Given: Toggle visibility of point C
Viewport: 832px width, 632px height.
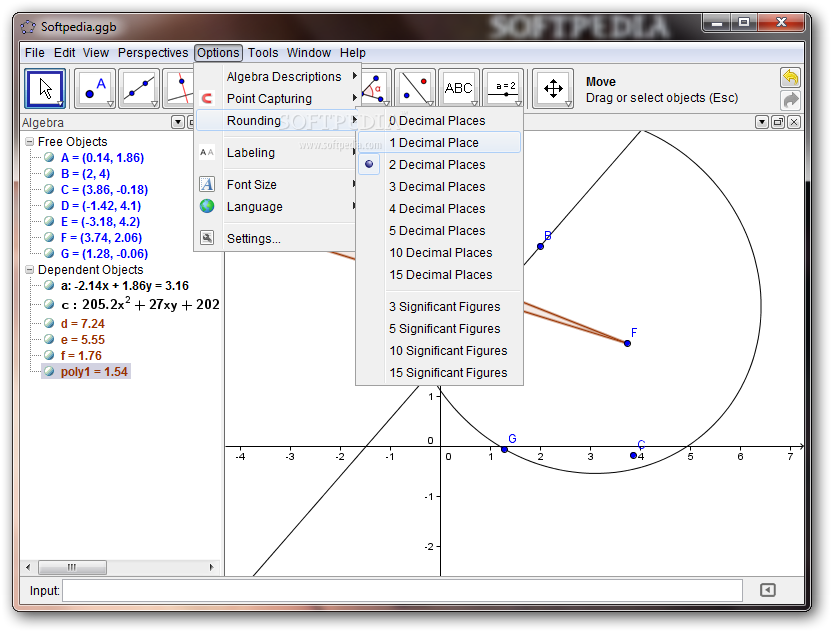Looking at the screenshot, I should click(x=49, y=189).
